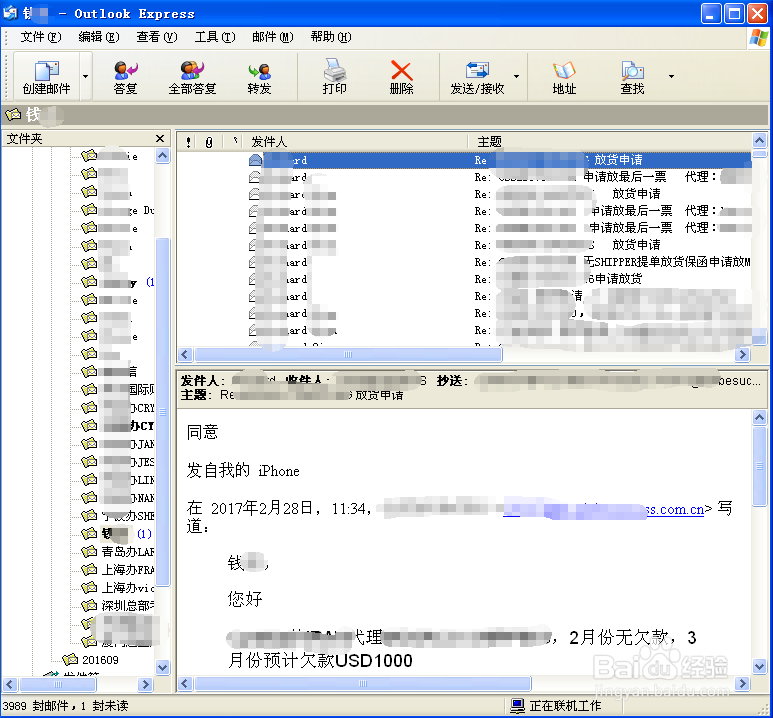Click folder pane horizontal scroll right arrow
This screenshot has width=773, height=718.
[x=145, y=684]
